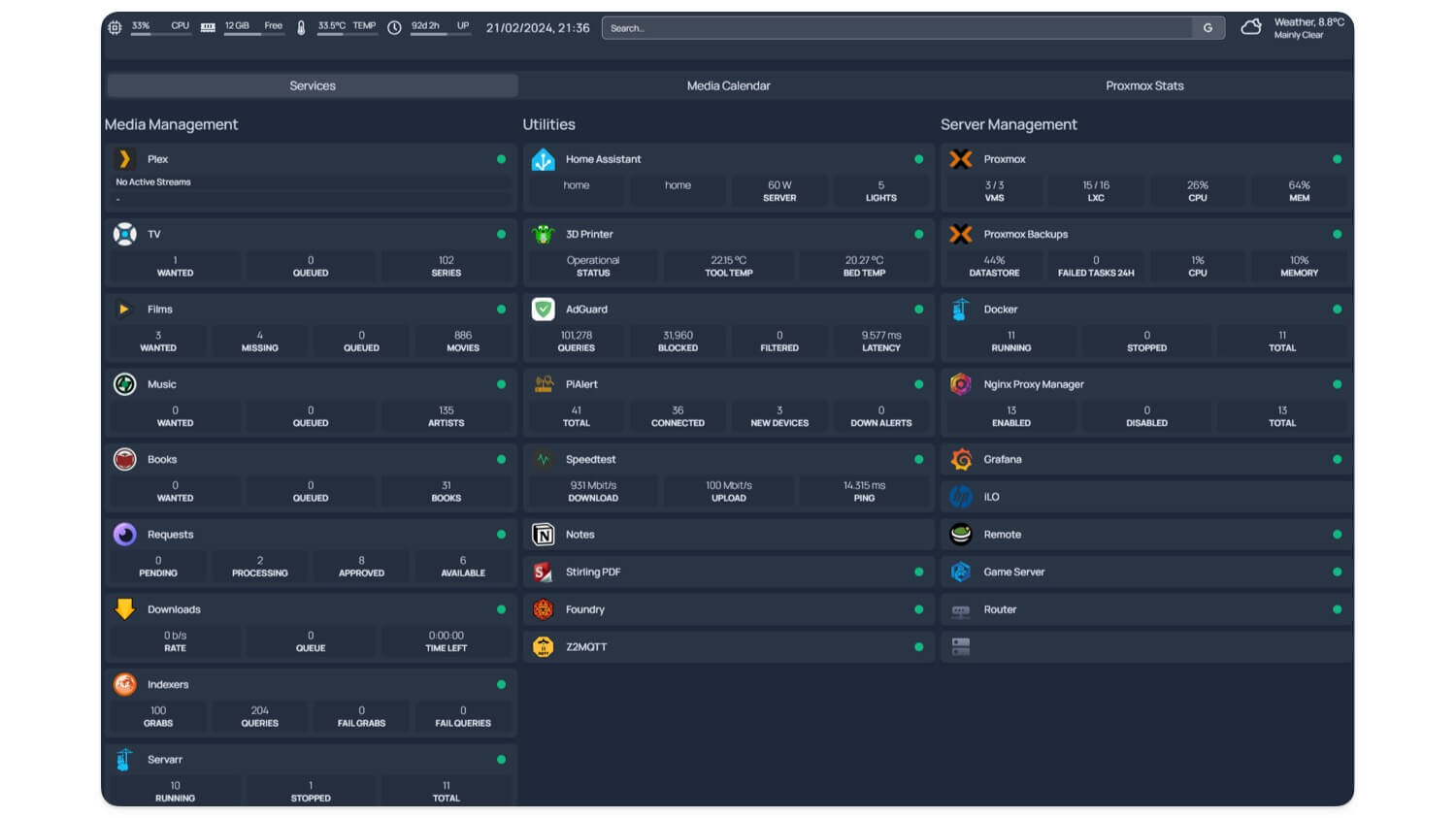Click the Music service icon

(124, 384)
